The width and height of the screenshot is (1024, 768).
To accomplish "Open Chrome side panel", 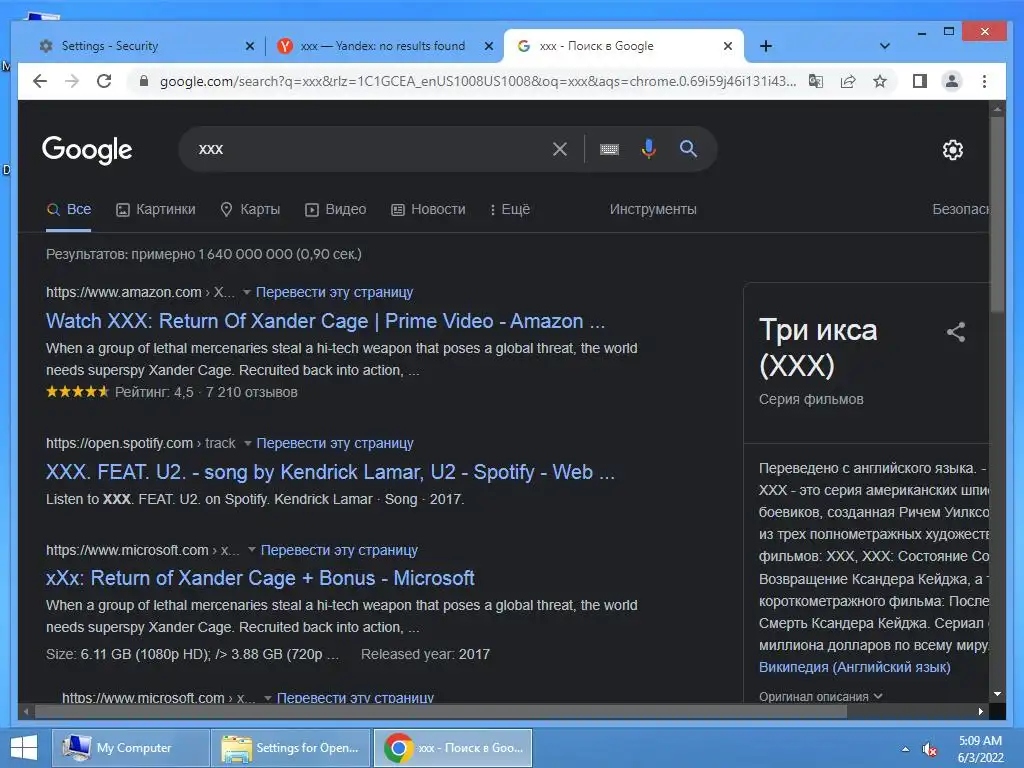I will click(920, 81).
